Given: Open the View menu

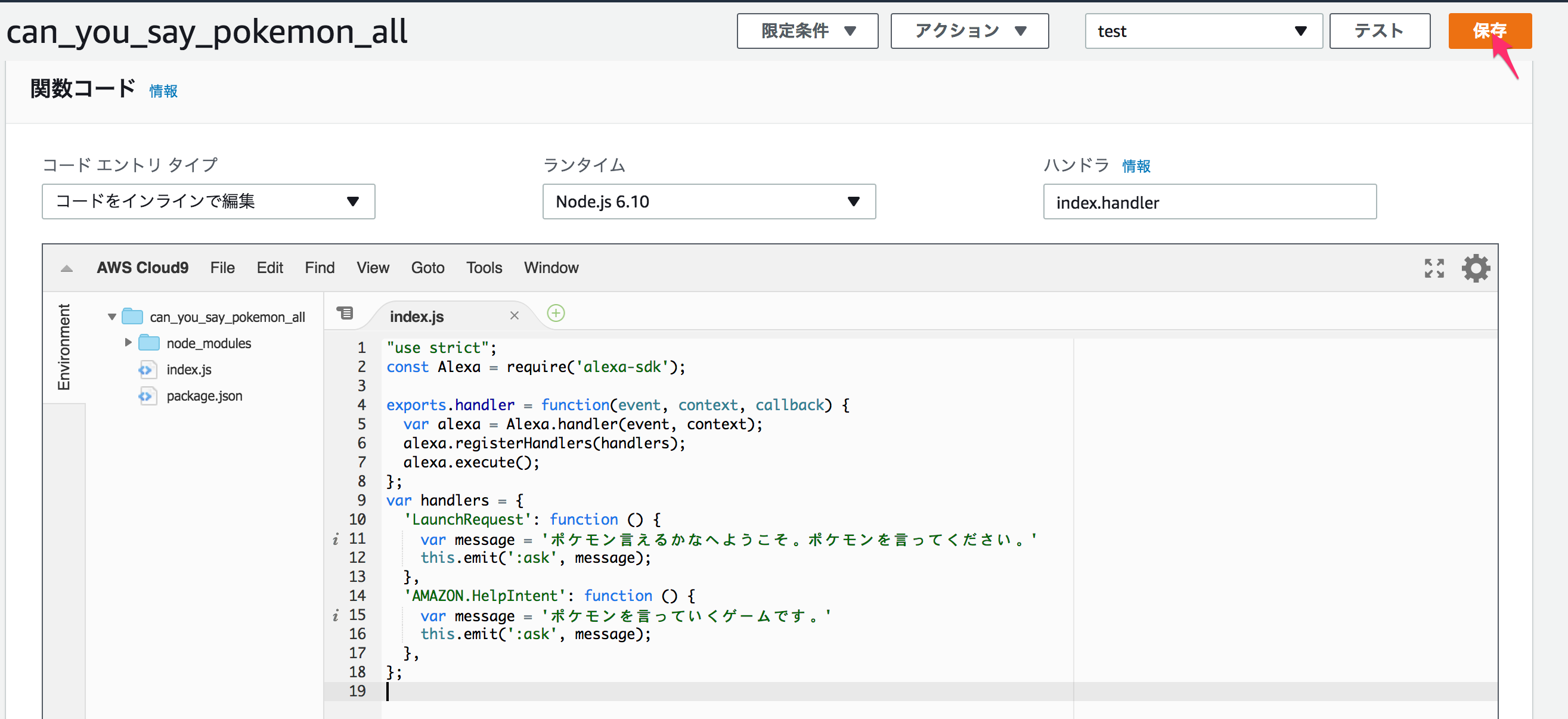Looking at the screenshot, I should (x=373, y=268).
